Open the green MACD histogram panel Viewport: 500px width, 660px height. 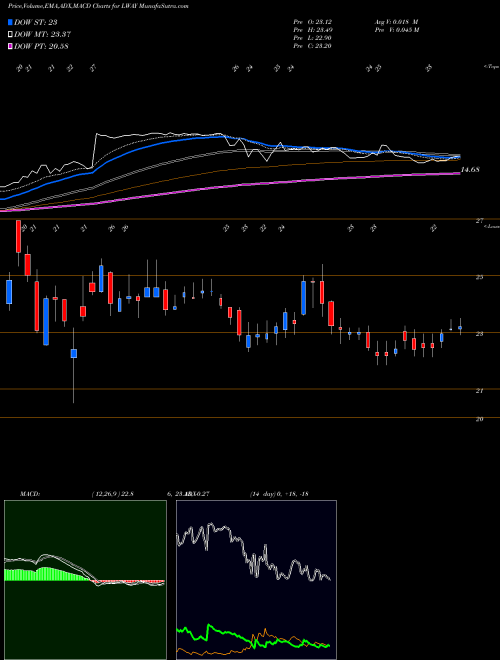click(x=85, y=580)
